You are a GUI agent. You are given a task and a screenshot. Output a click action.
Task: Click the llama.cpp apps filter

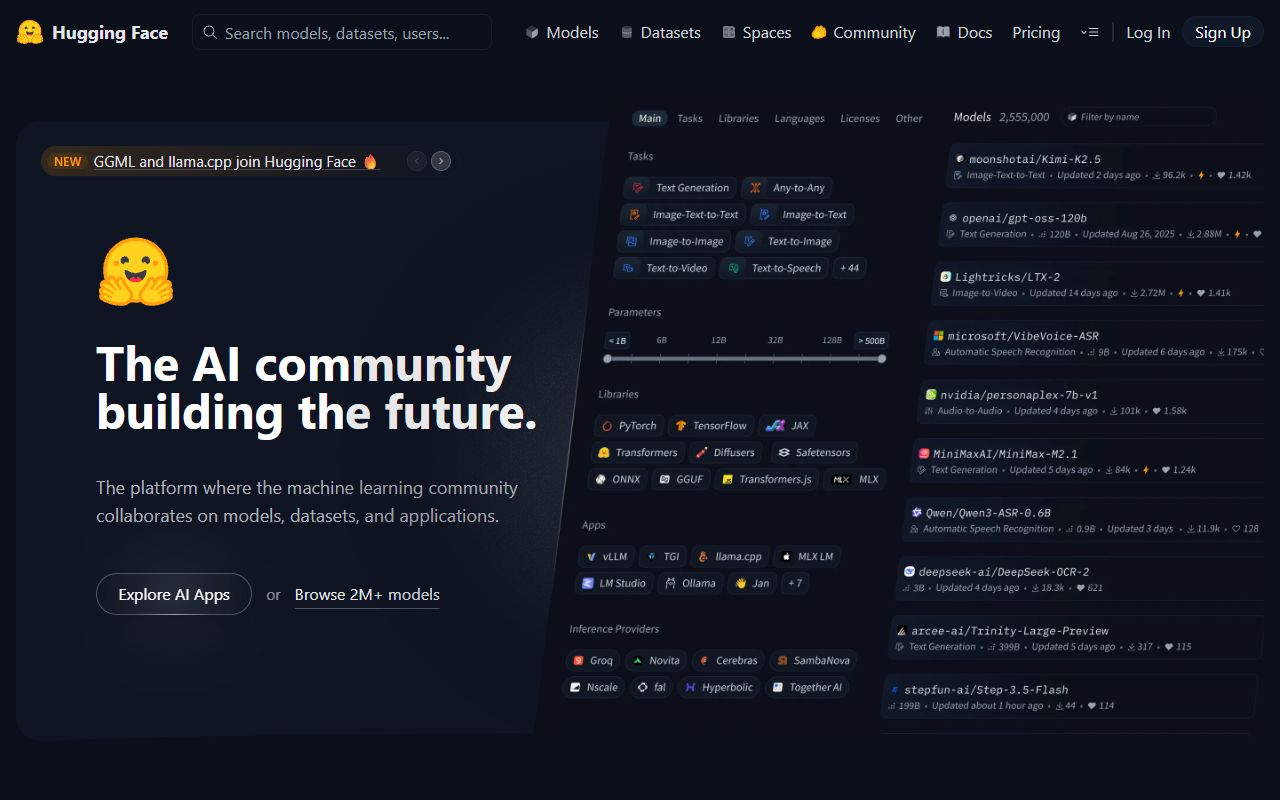pyautogui.click(x=729, y=556)
